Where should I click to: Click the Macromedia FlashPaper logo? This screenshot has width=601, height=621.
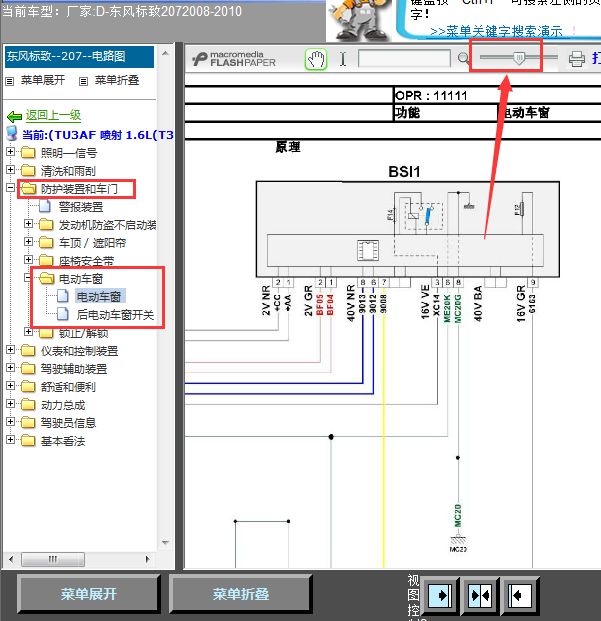234,59
